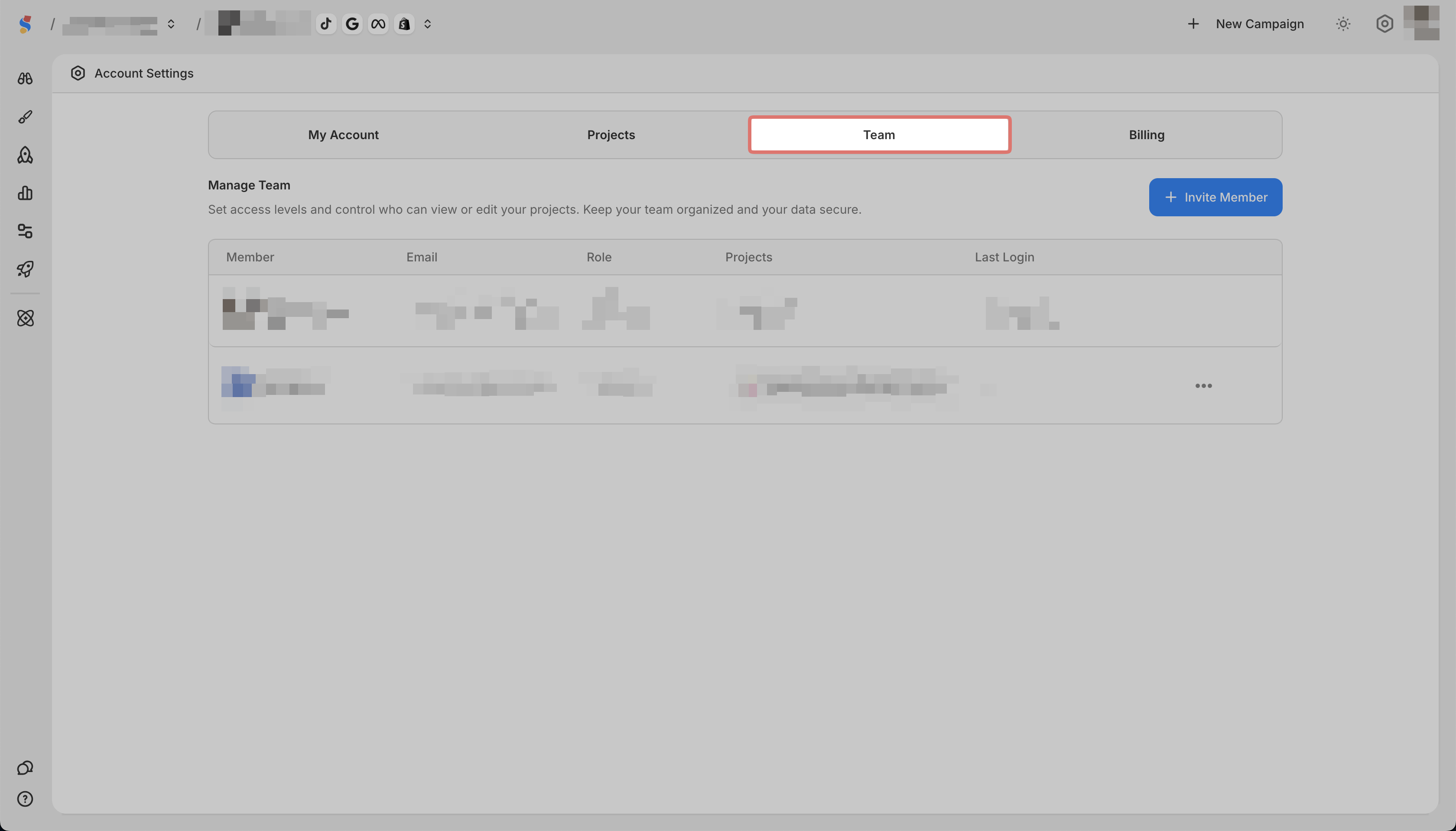Click the help question mark icon

point(25,799)
